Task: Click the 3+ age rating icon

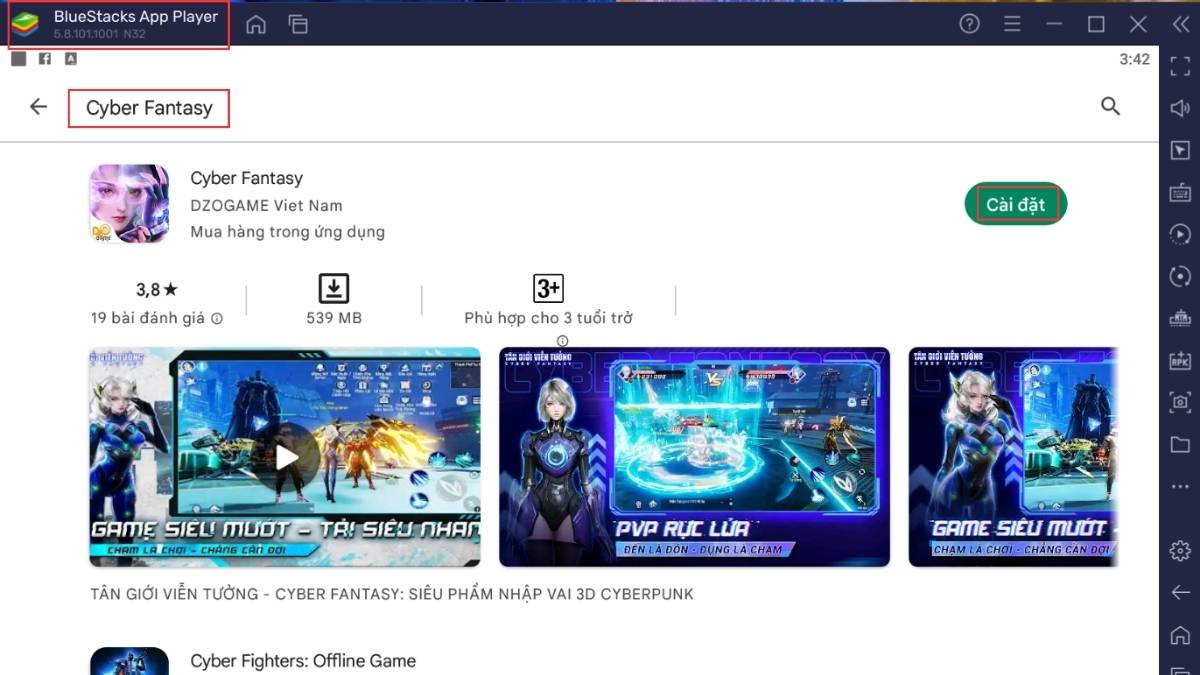Action: pos(548,289)
